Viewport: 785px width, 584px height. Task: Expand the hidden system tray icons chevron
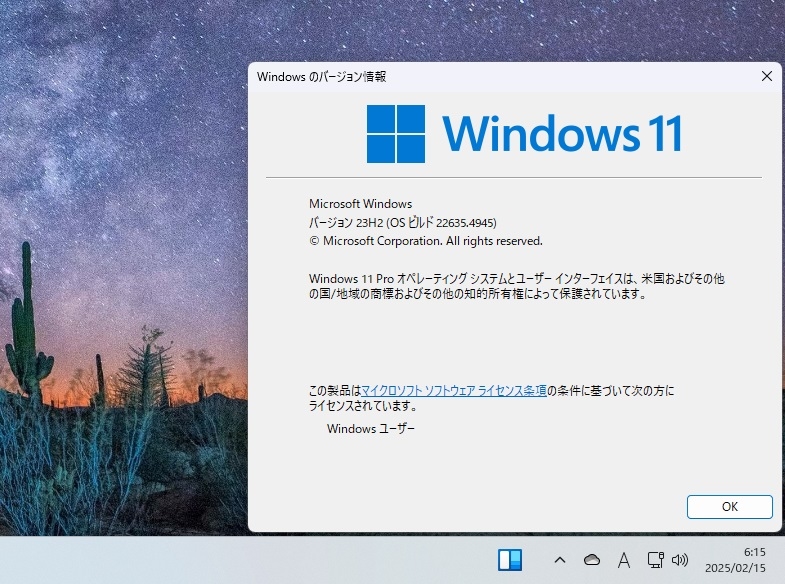(560, 559)
